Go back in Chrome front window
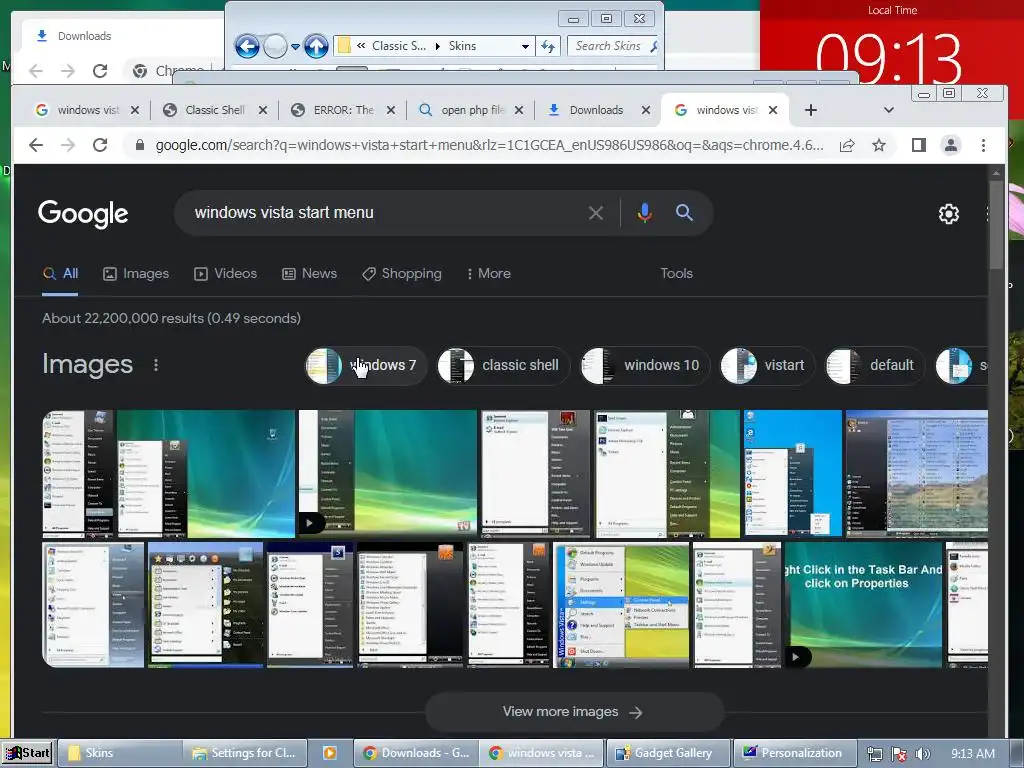 [x=36, y=145]
